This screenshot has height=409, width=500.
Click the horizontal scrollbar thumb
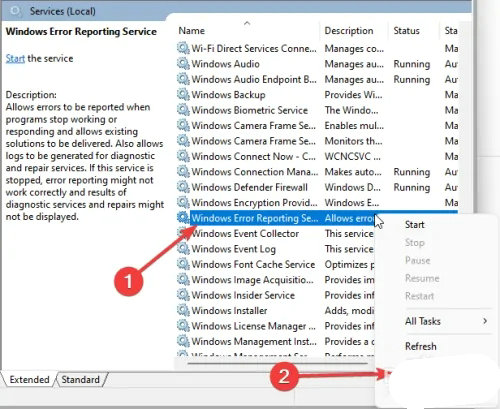pos(277,363)
